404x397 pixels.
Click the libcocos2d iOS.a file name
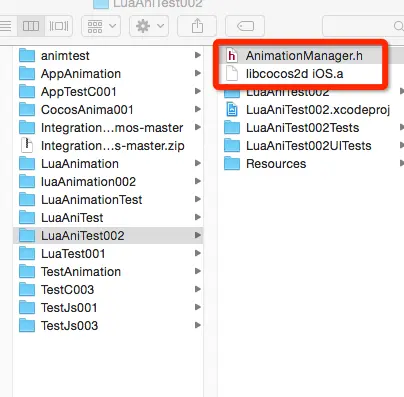click(x=295, y=74)
